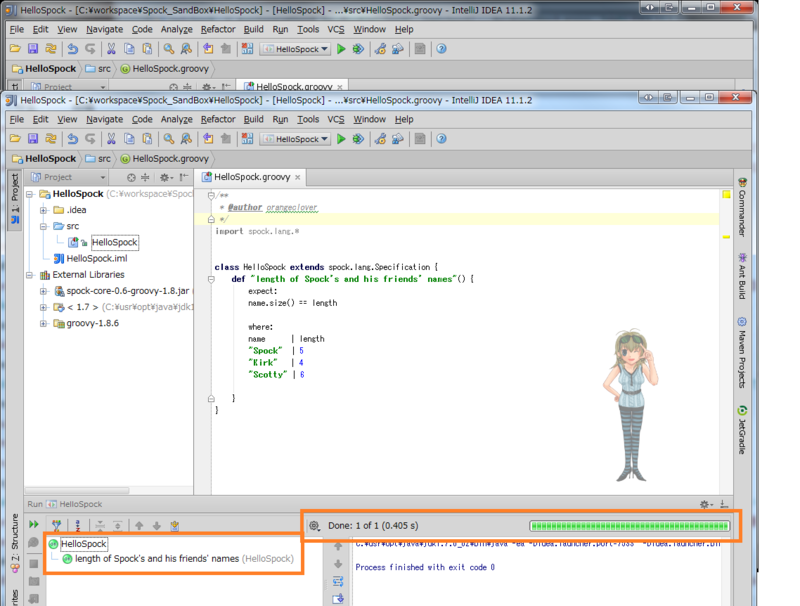Open the Project panel settings gear
The image size is (800, 606).
coord(165,177)
